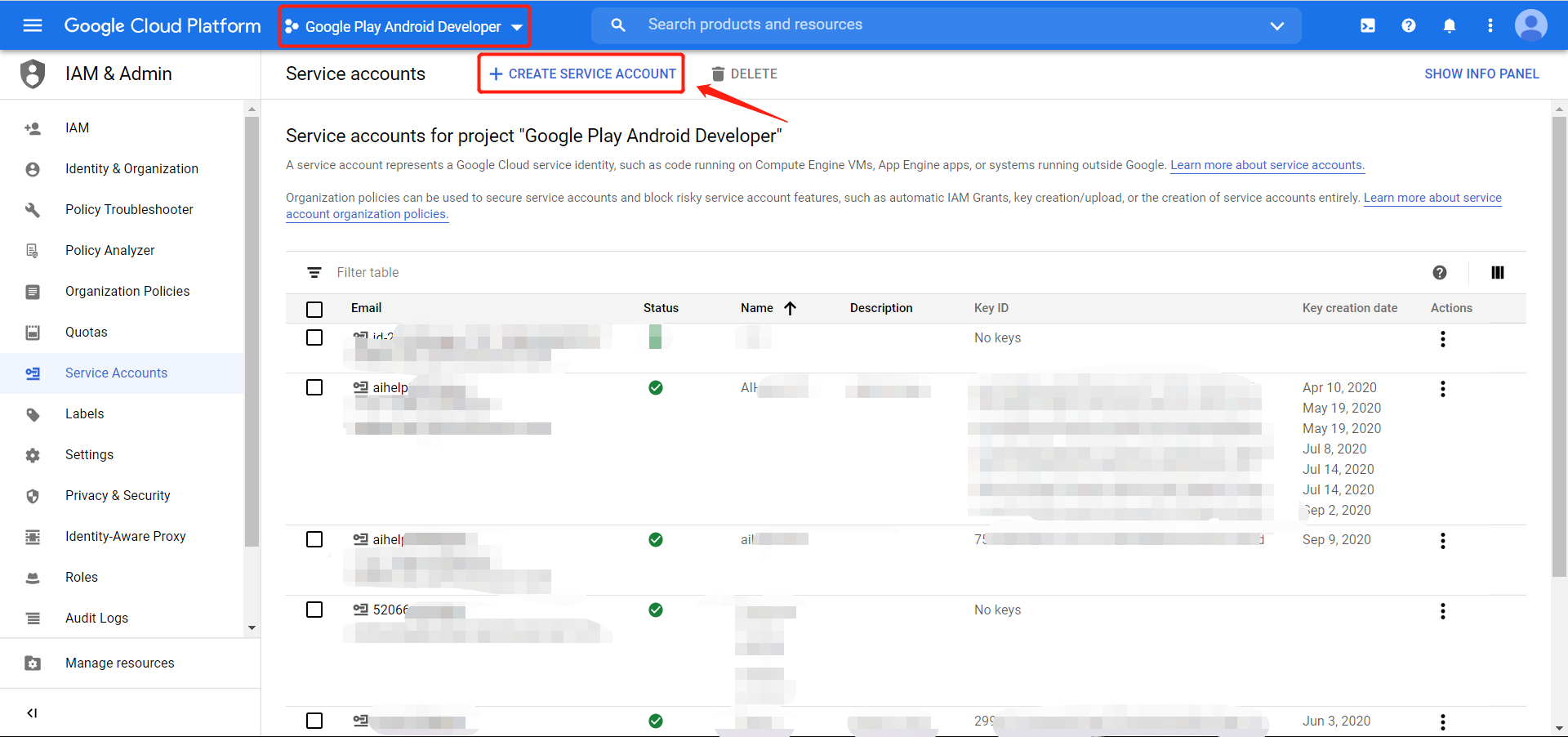Click Google Cloud Platform logo text
This screenshot has height=737, width=1568.
click(x=163, y=25)
